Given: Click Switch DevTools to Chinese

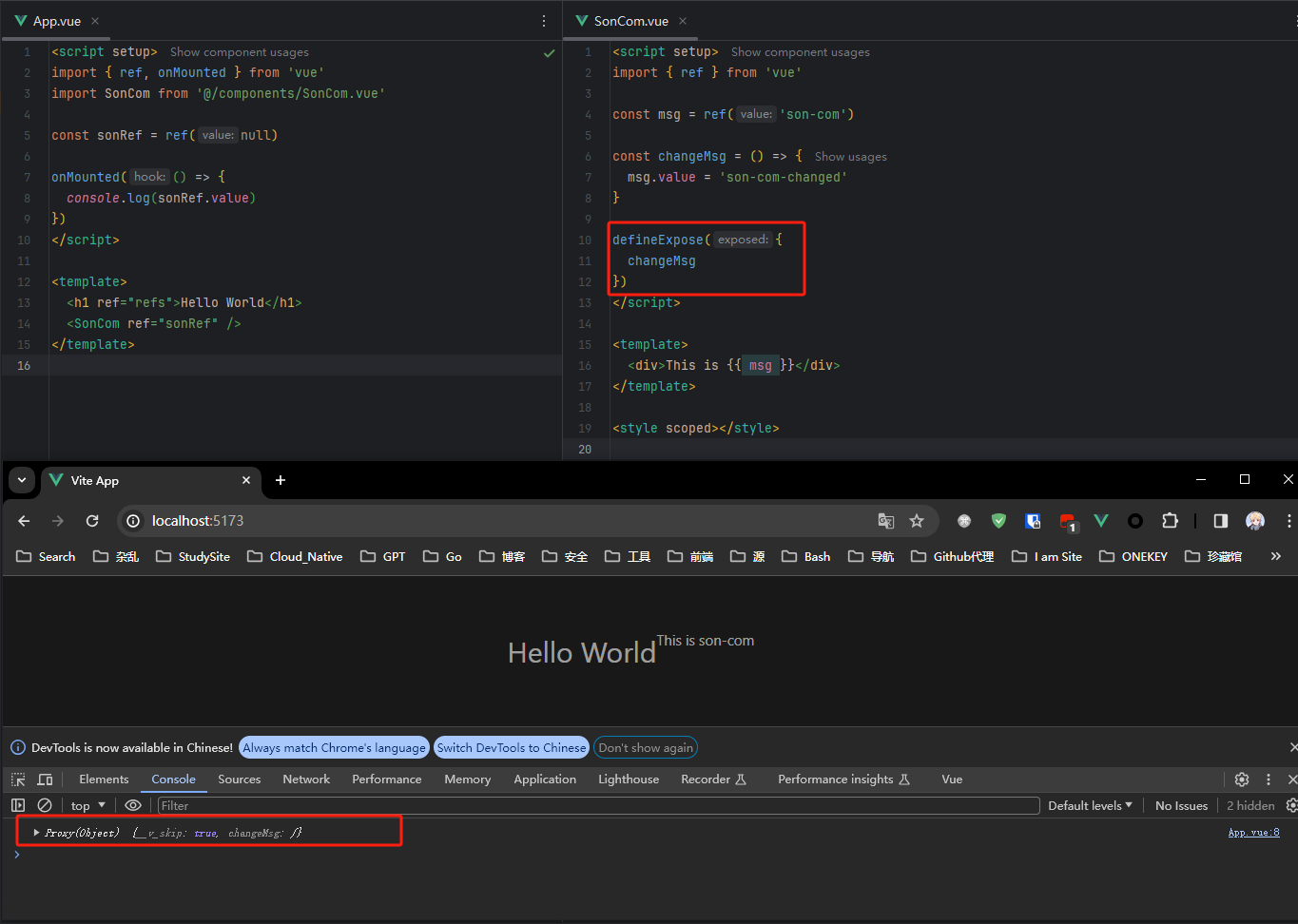Looking at the screenshot, I should coord(512,748).
